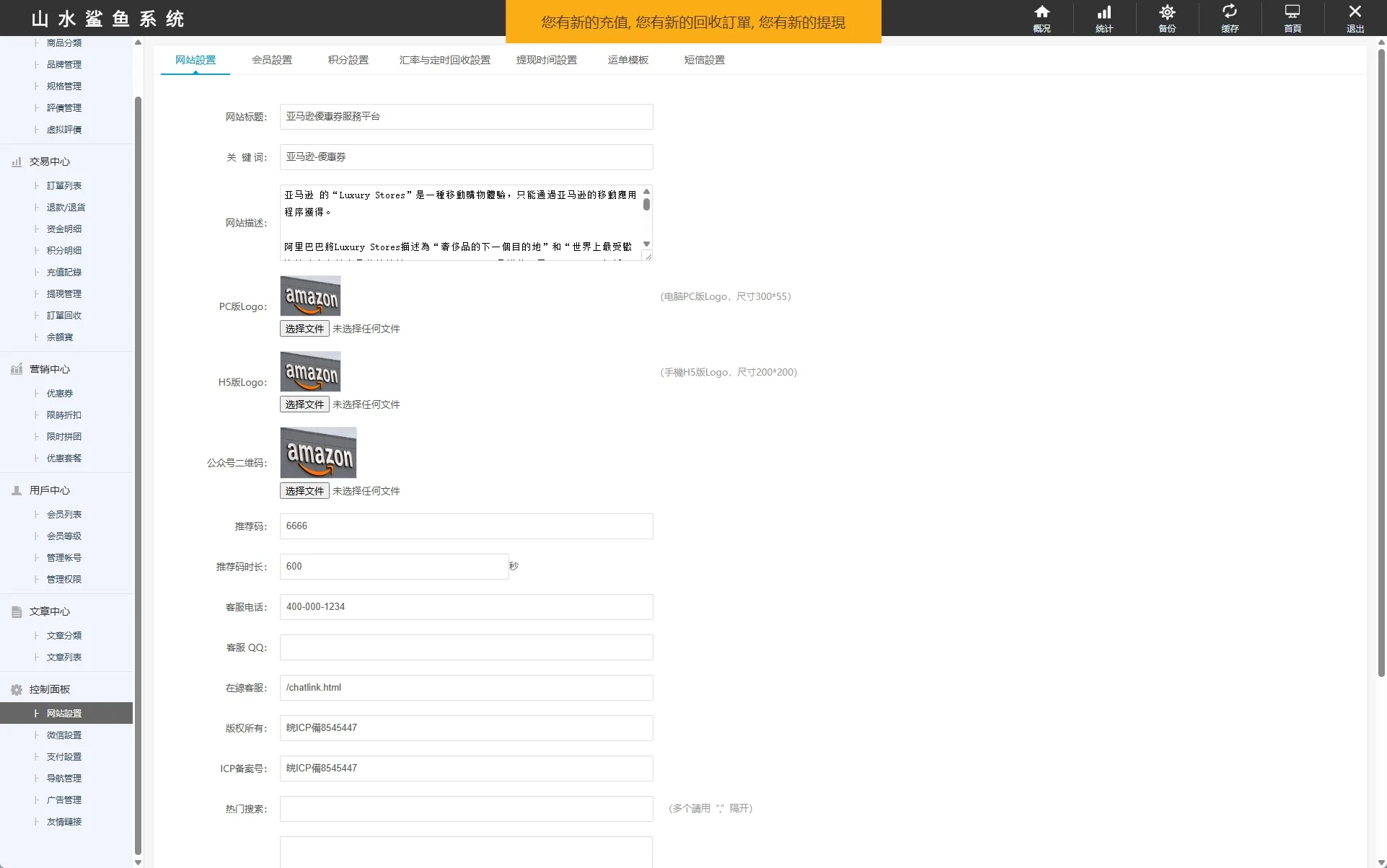The width and height of the screenshot is (1387, 868).
Task: Collapse the 营销中心 sidebar section
Action: (x=49, y=370)
